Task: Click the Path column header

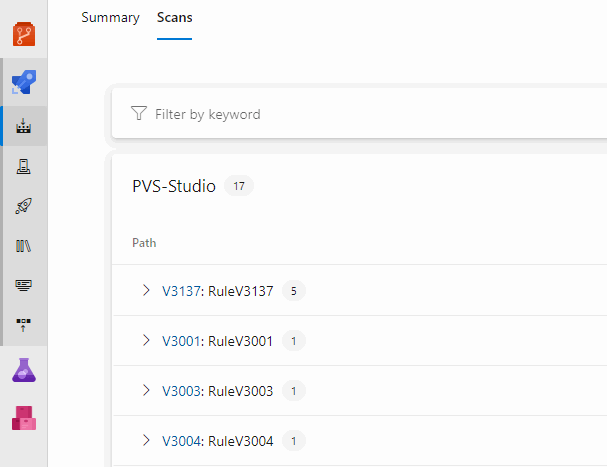Action: (144, 243)
